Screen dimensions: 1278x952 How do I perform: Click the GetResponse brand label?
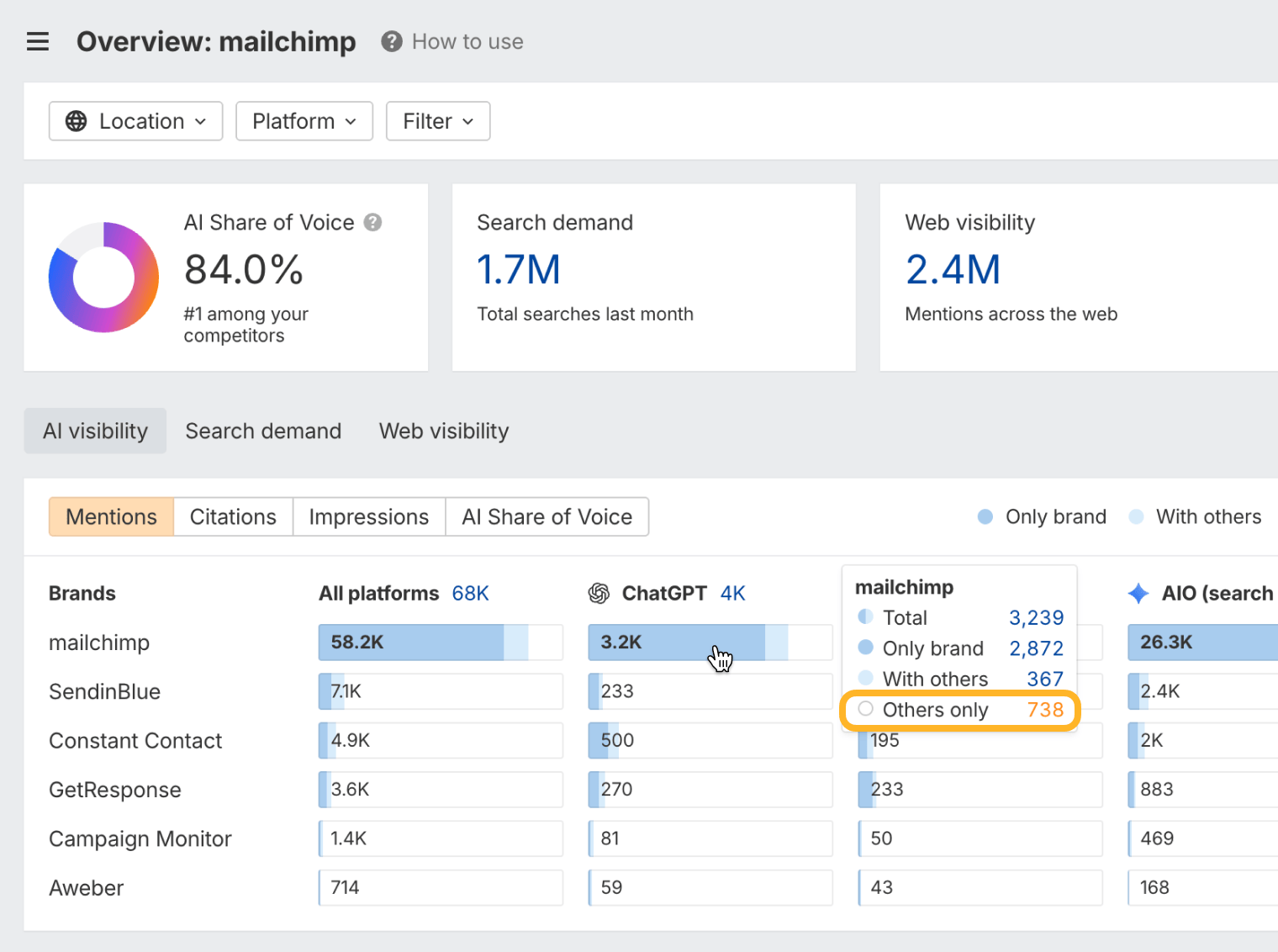(x=115, y=790)
